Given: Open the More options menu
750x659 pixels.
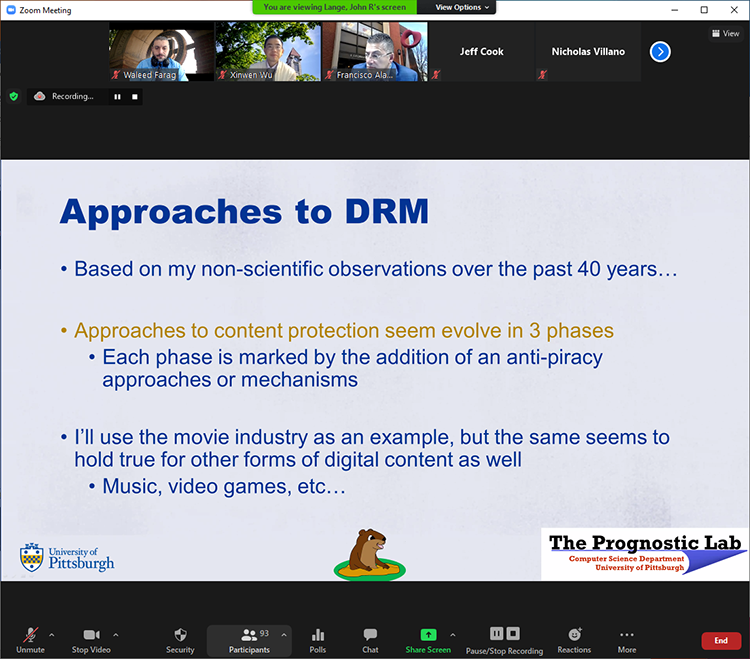Looking at the screenshot, I should (x=627, y=640).
